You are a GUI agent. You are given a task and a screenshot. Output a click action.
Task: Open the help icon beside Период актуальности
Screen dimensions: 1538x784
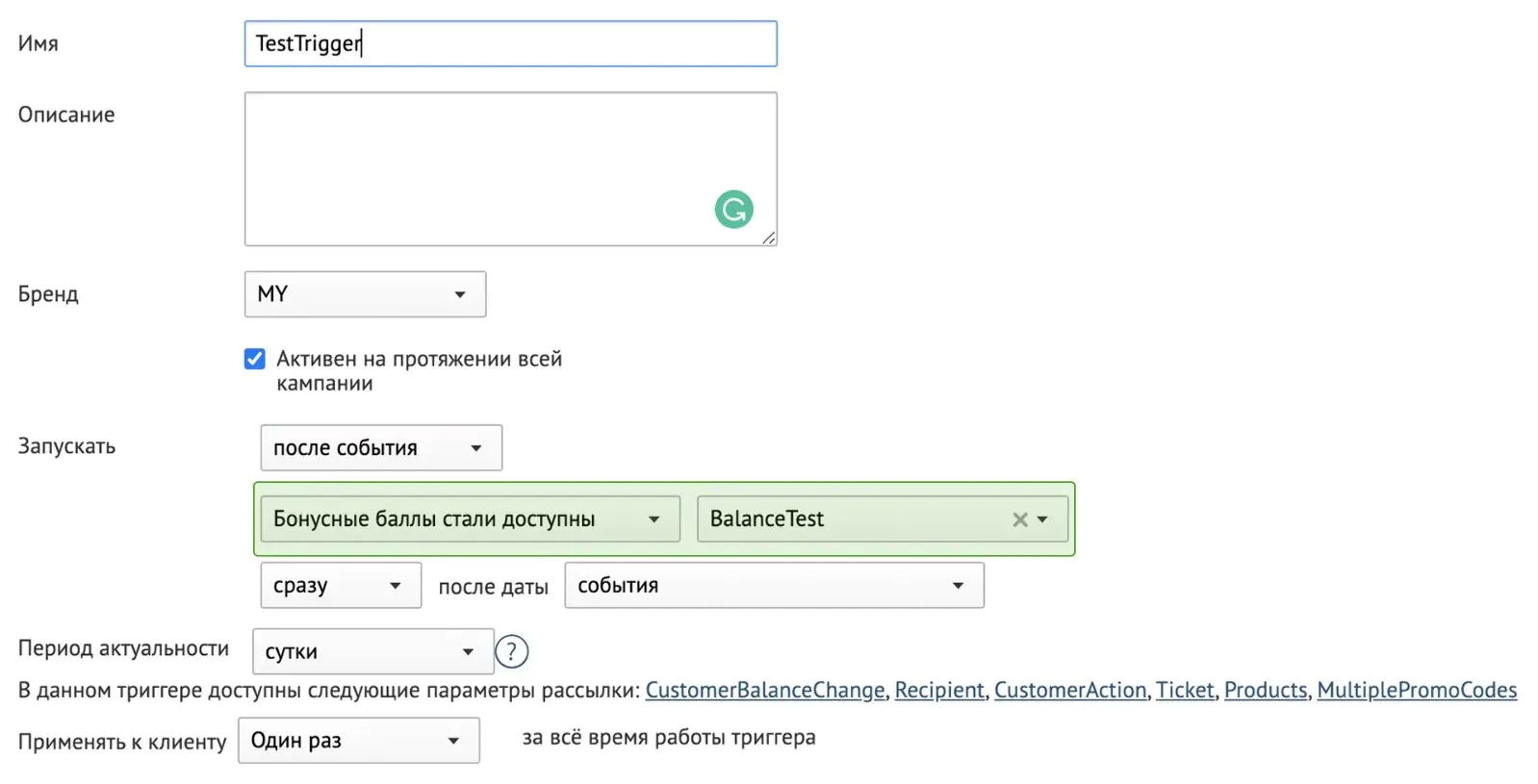511,651
